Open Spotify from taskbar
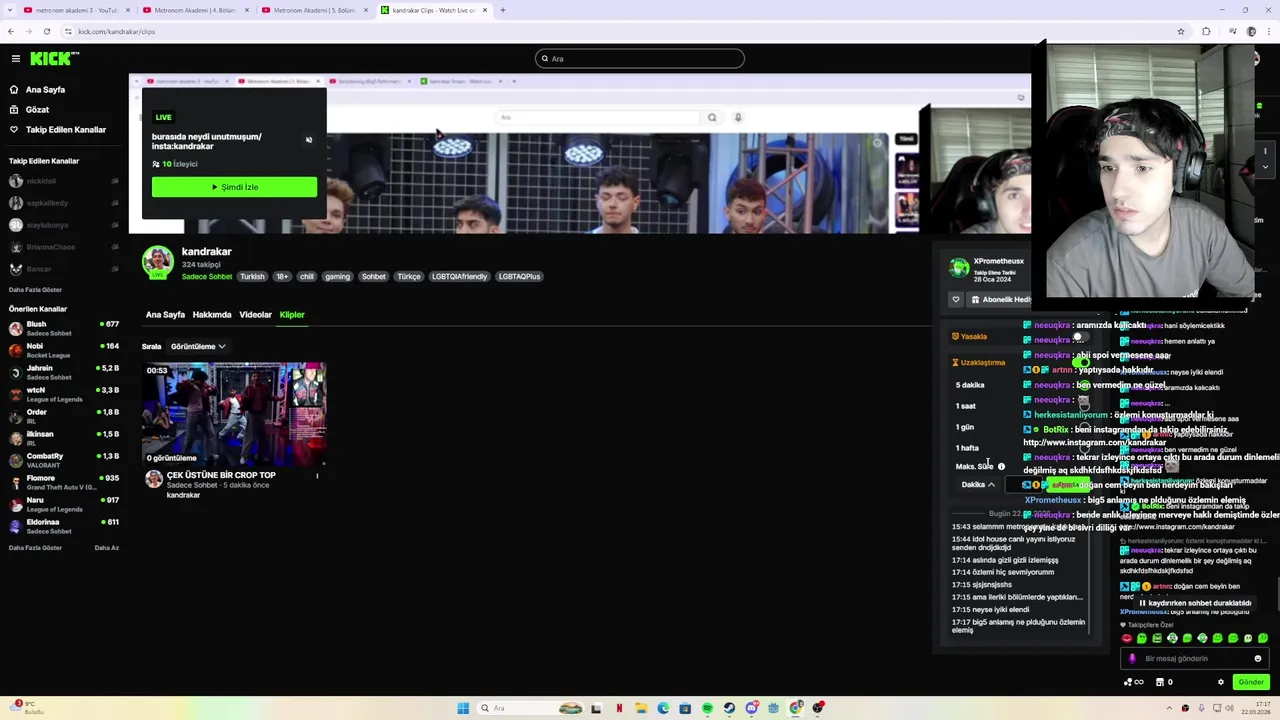The height and width of the screenshot is (720, 1280). 707,708
